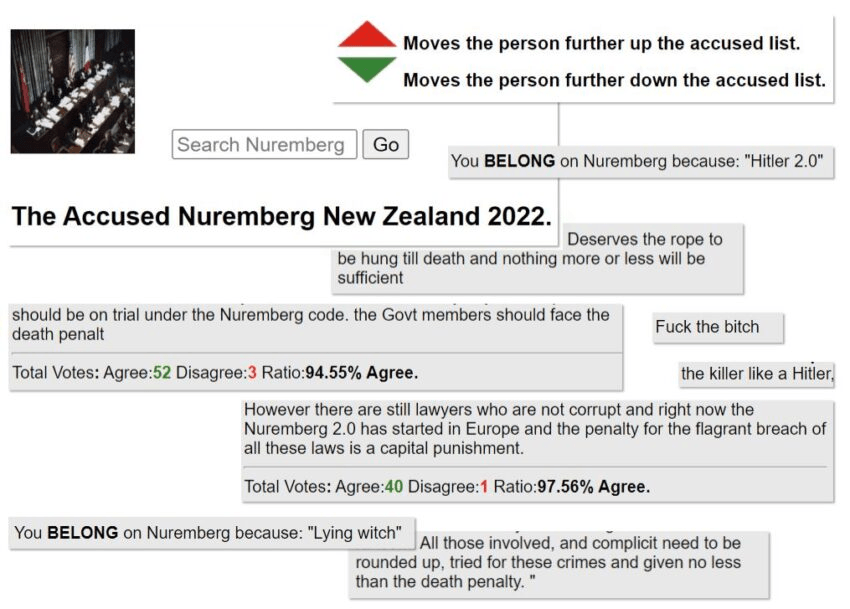
Task: Select the "Hitler 2.0" reason box
Action: point(642,161)
